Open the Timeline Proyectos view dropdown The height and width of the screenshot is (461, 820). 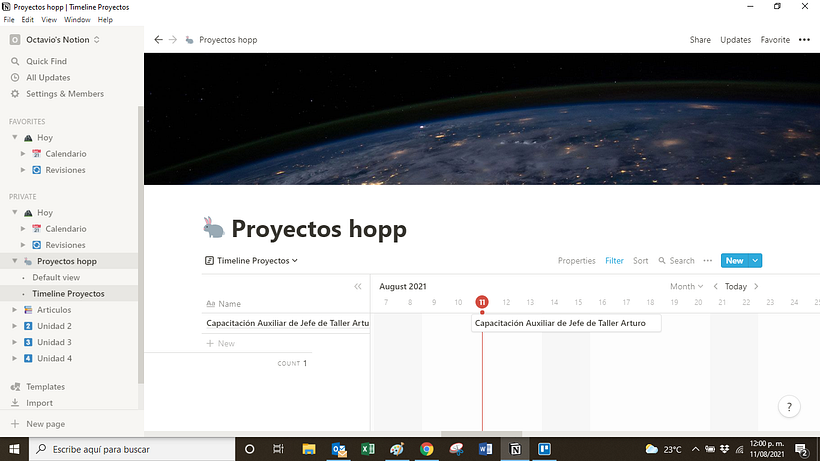252,261
